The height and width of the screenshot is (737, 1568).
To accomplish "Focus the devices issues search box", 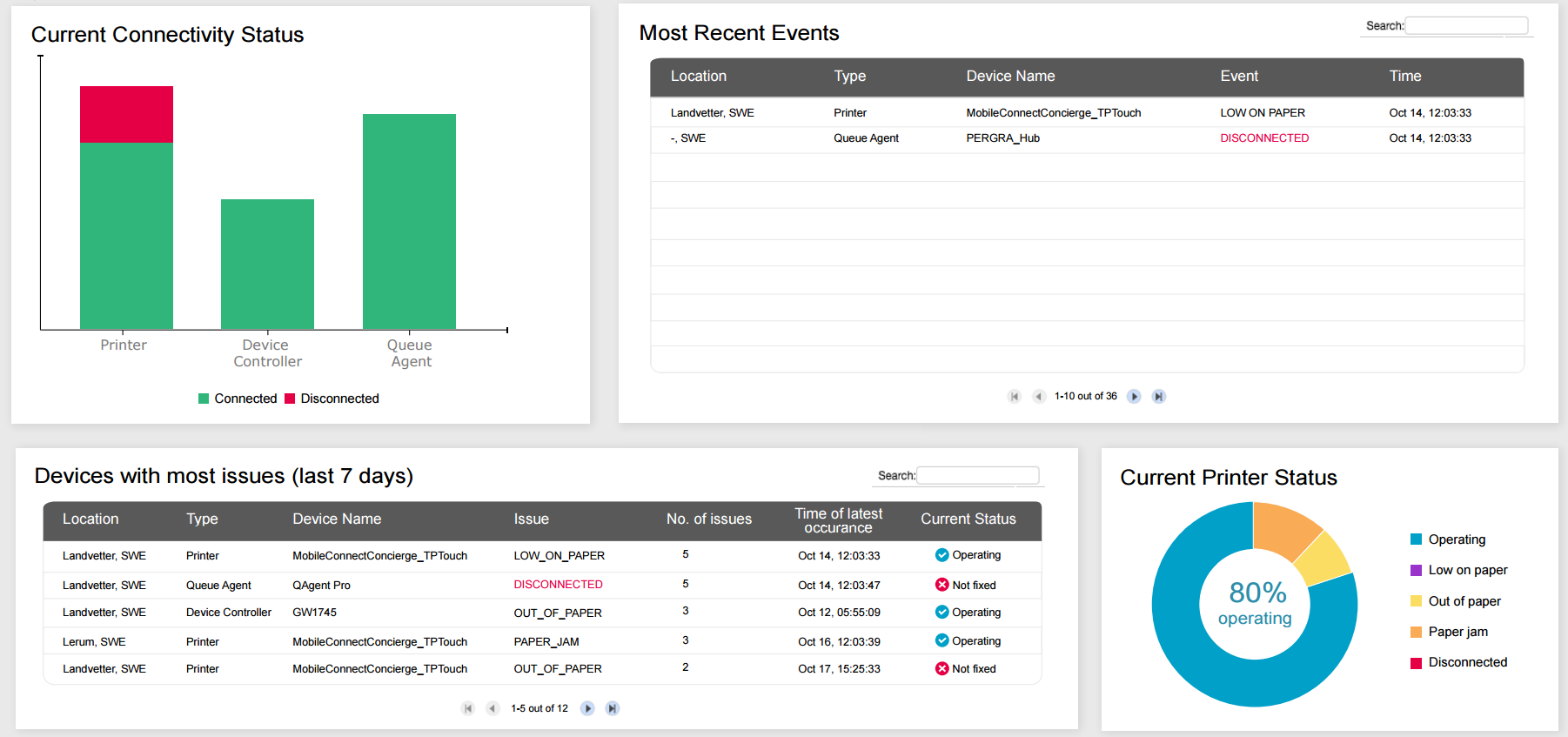I will 978,476.
